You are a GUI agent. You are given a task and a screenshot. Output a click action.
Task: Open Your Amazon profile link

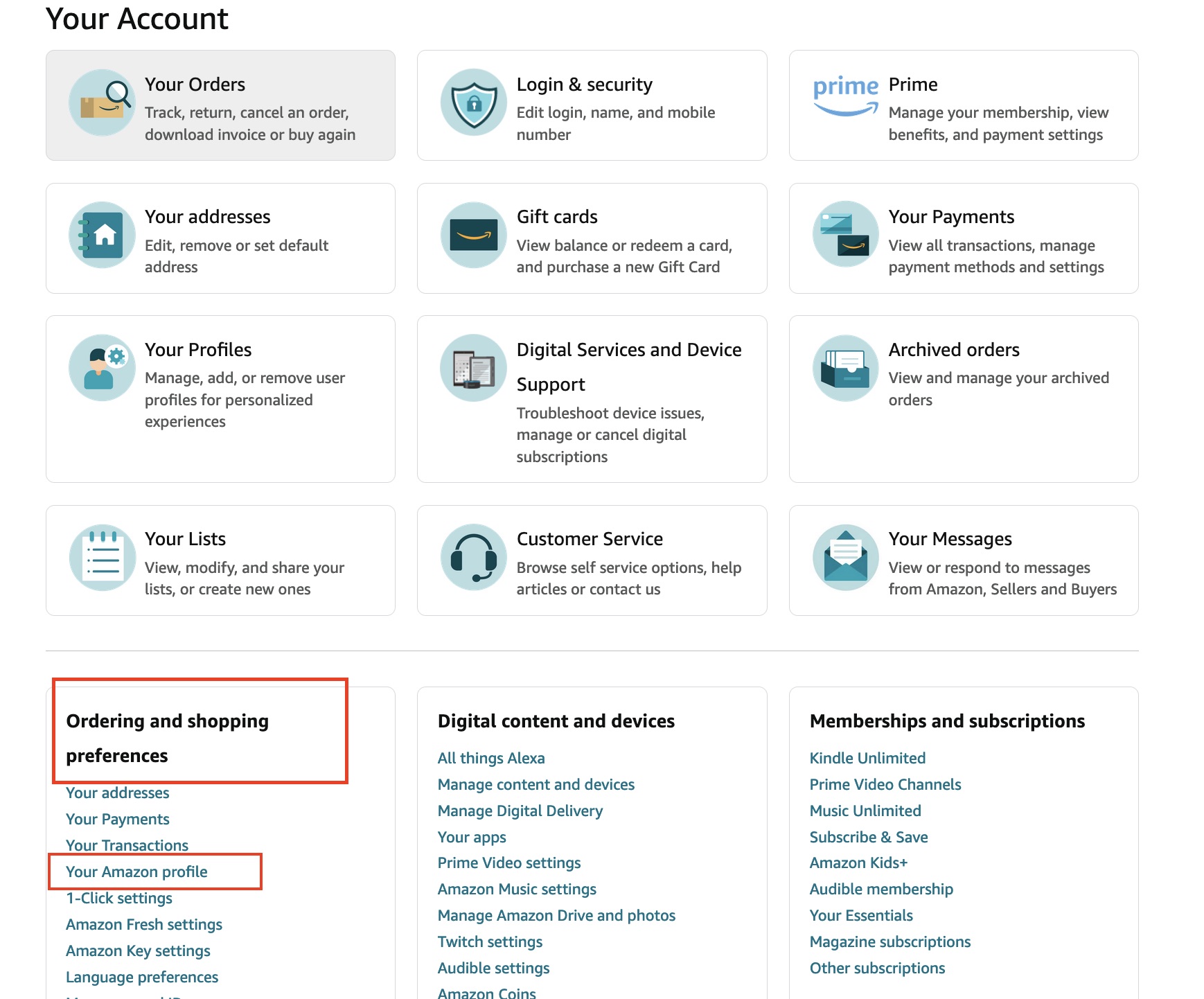click(x=136, y=872)
